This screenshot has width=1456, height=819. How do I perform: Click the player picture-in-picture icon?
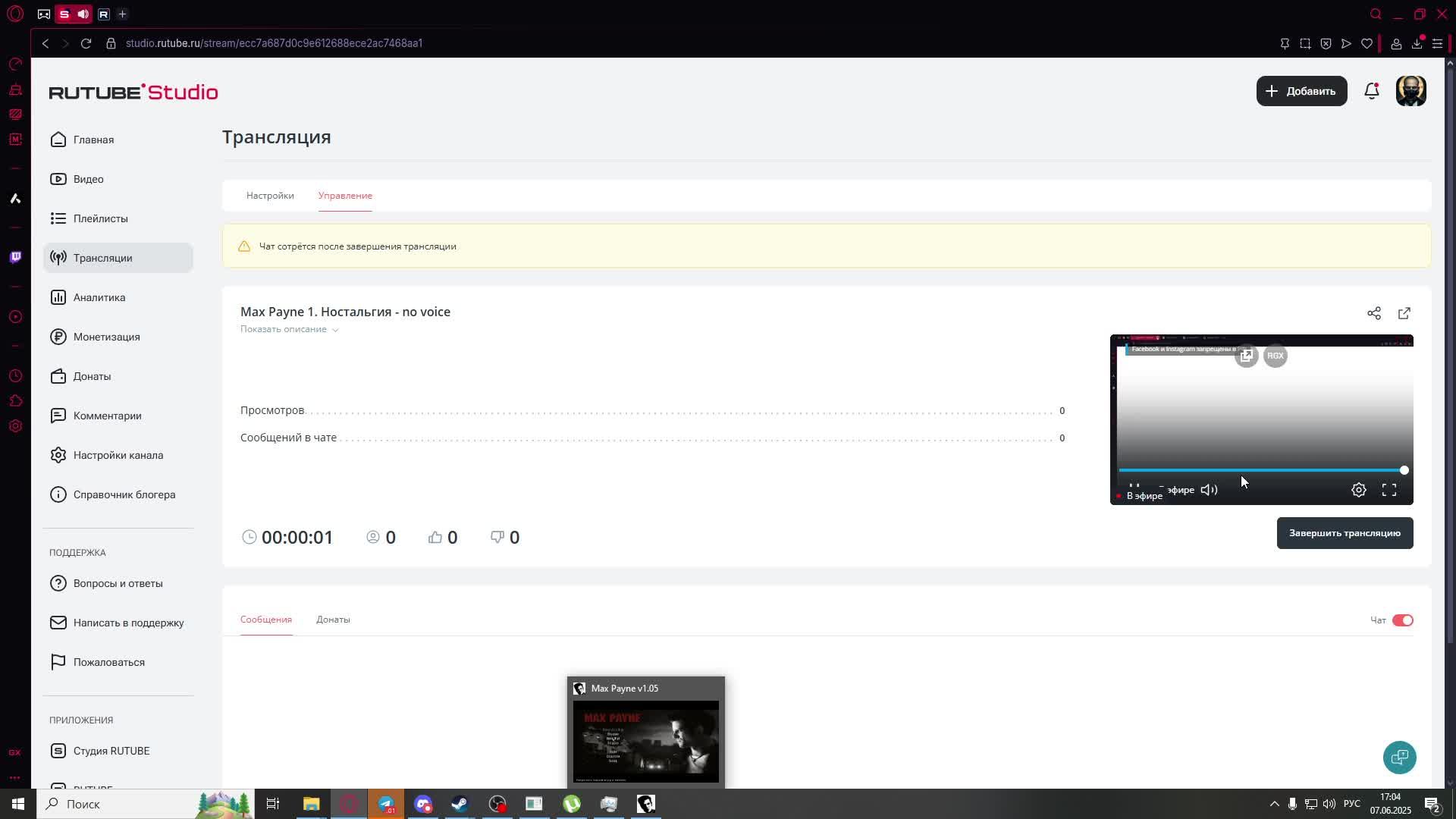coord(1246,356)
